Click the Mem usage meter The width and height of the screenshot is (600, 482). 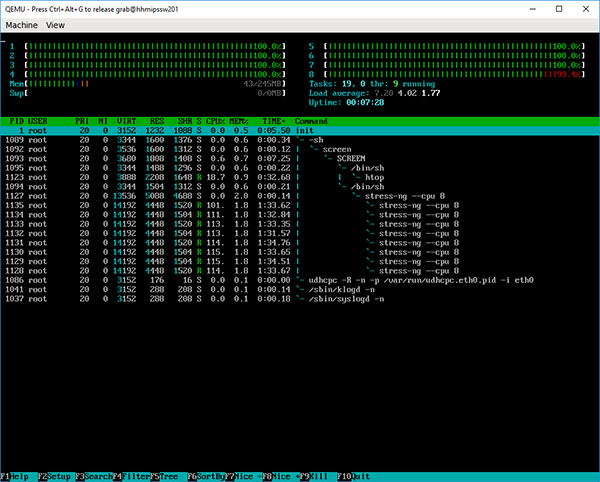coord(148,84)
